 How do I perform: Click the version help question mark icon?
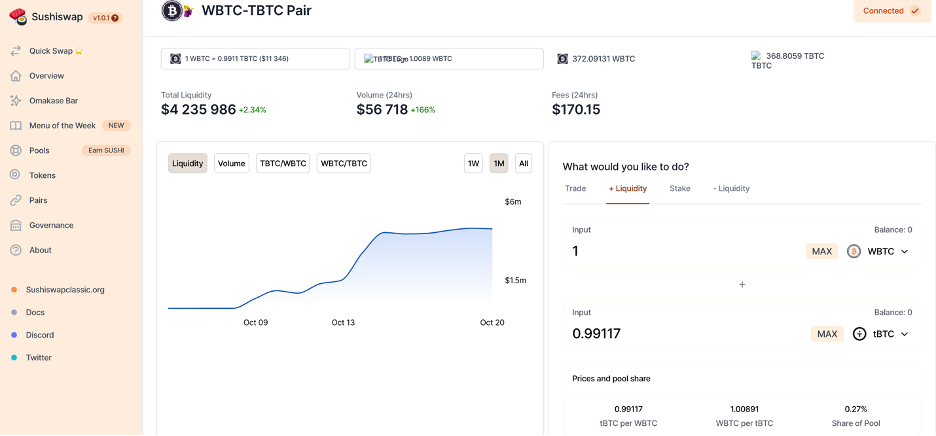(115, 18)
